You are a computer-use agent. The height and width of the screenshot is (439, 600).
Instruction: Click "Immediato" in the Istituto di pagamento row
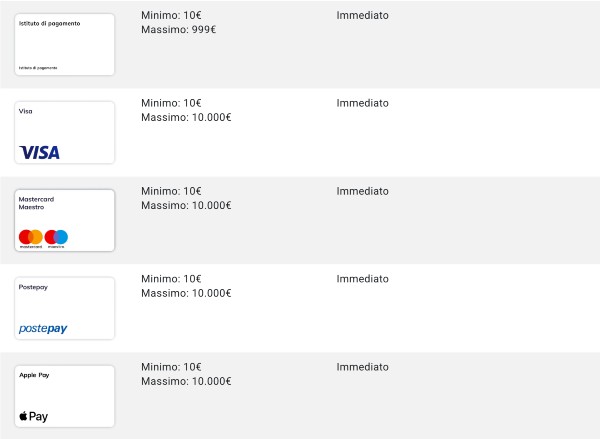363,16
